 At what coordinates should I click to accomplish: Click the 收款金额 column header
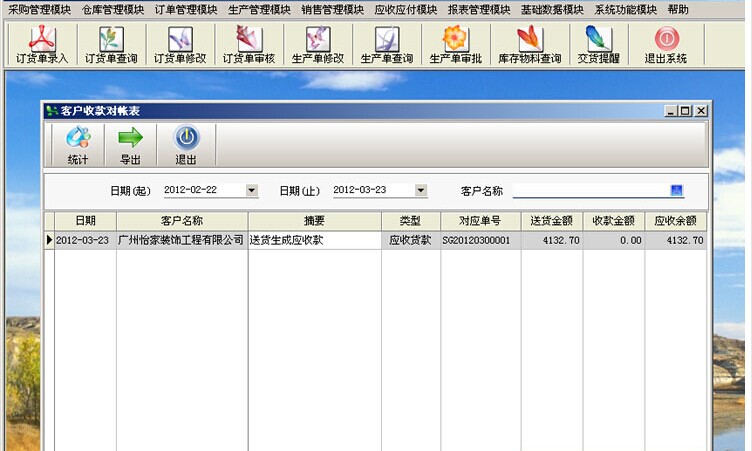click(x=614, y=221)
